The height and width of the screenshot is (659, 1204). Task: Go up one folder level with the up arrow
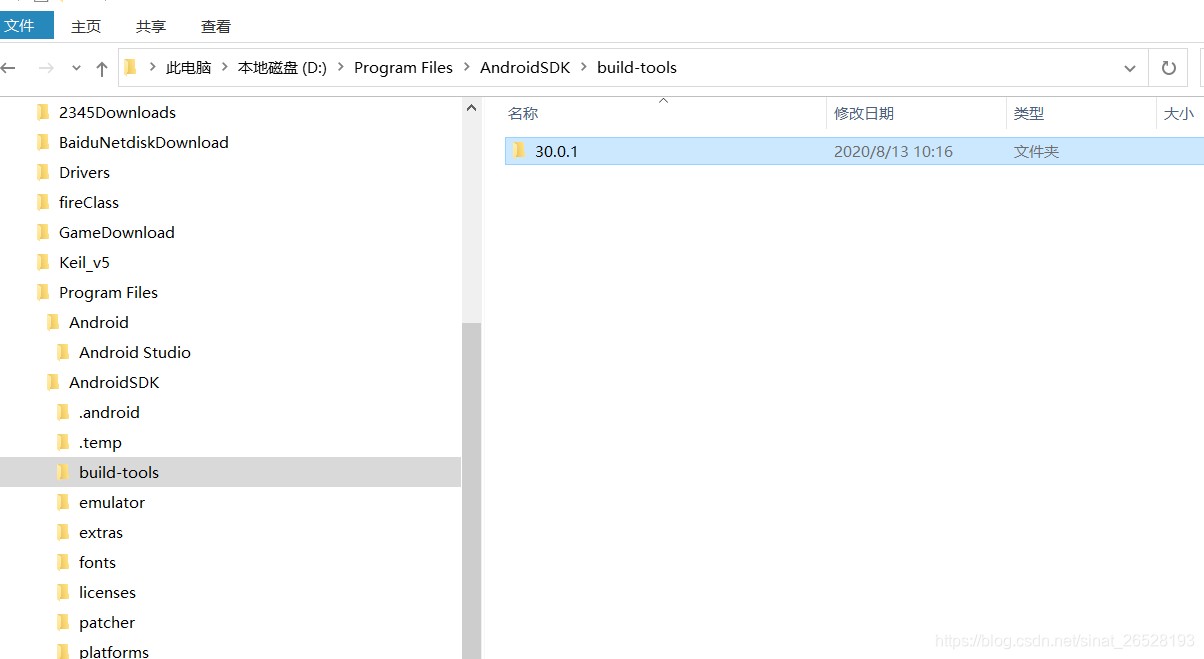100,67
